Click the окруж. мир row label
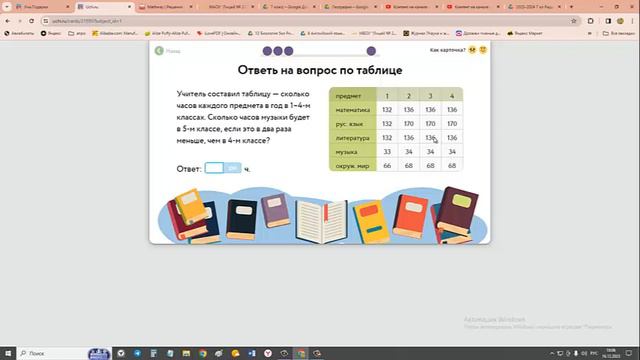 [352, 166]
